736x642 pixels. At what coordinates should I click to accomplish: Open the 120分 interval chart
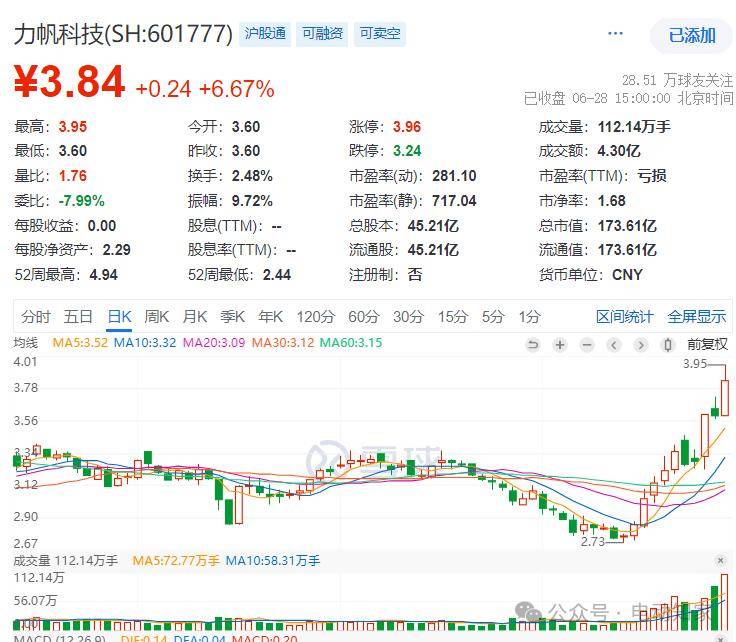click(x=315, y=317)
